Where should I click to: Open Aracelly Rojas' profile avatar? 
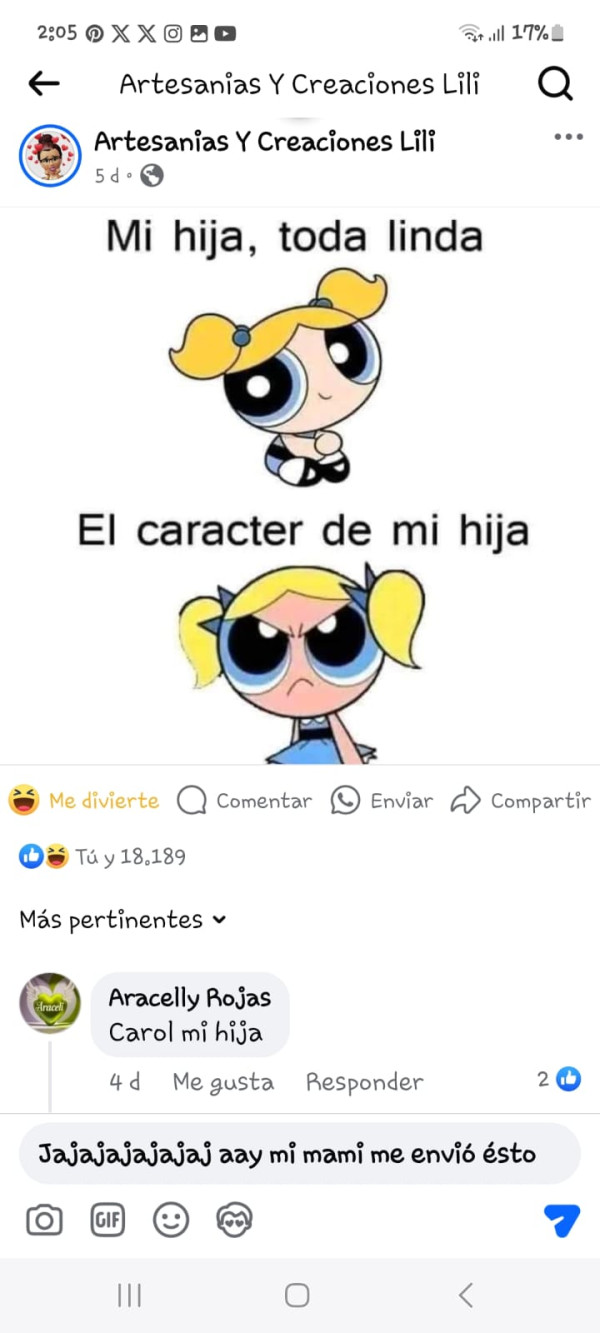point(50,1003)
